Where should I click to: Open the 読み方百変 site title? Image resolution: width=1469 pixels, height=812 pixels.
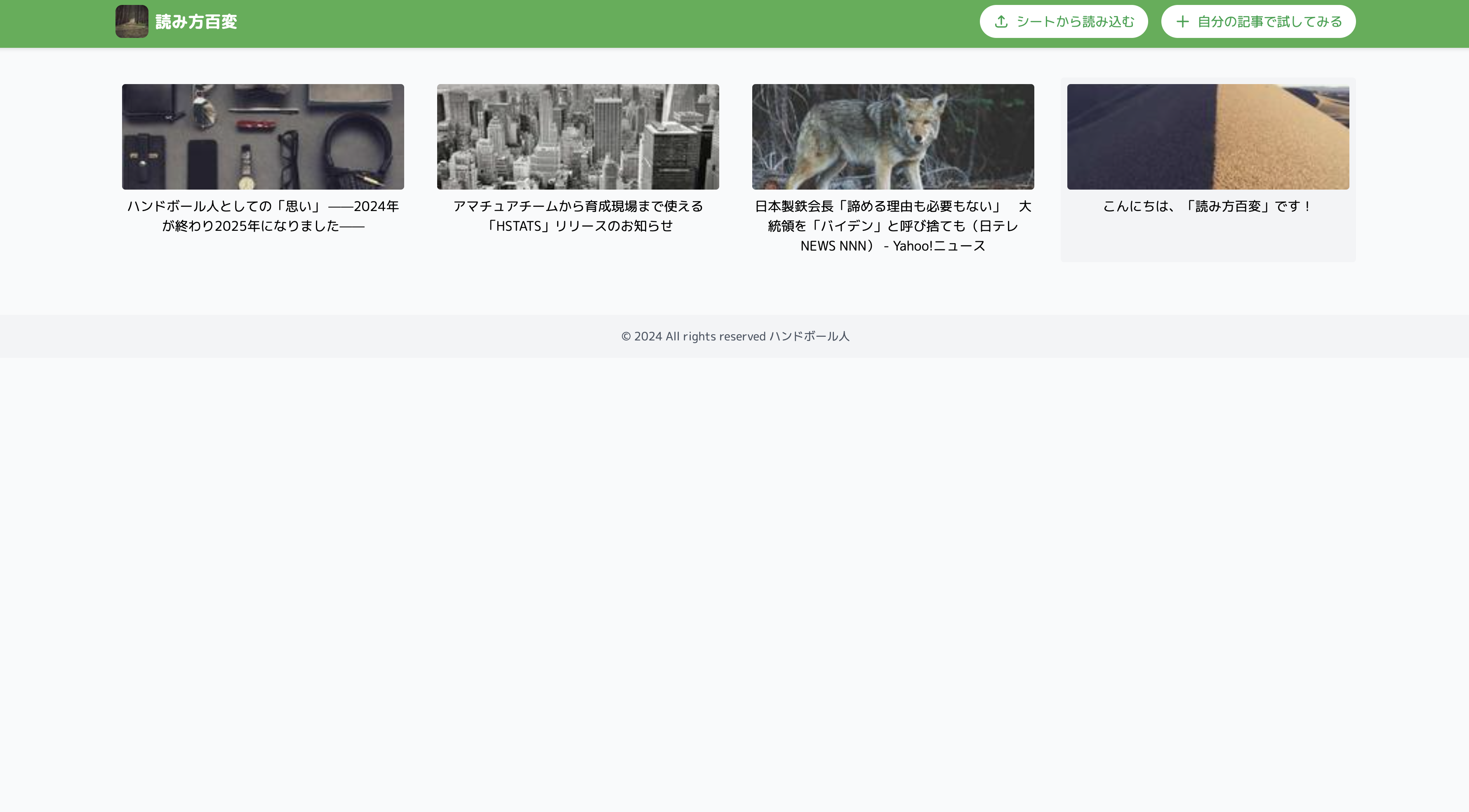click(x=196, y=22)
